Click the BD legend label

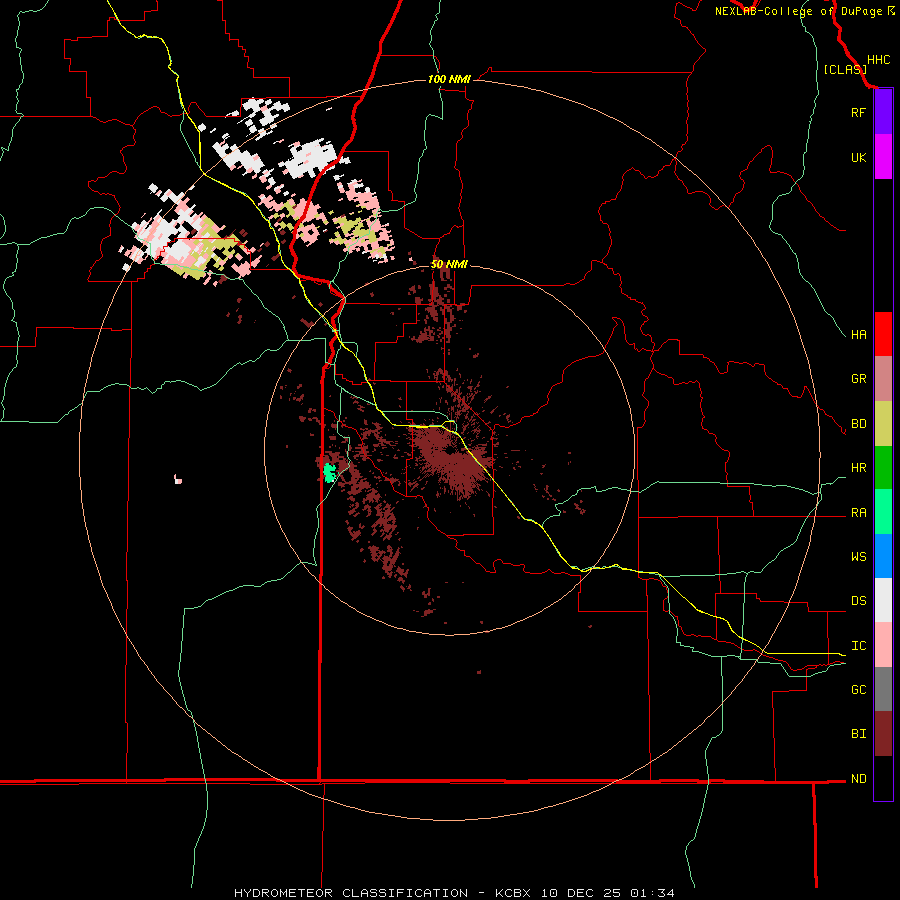[x=858, y=424]
